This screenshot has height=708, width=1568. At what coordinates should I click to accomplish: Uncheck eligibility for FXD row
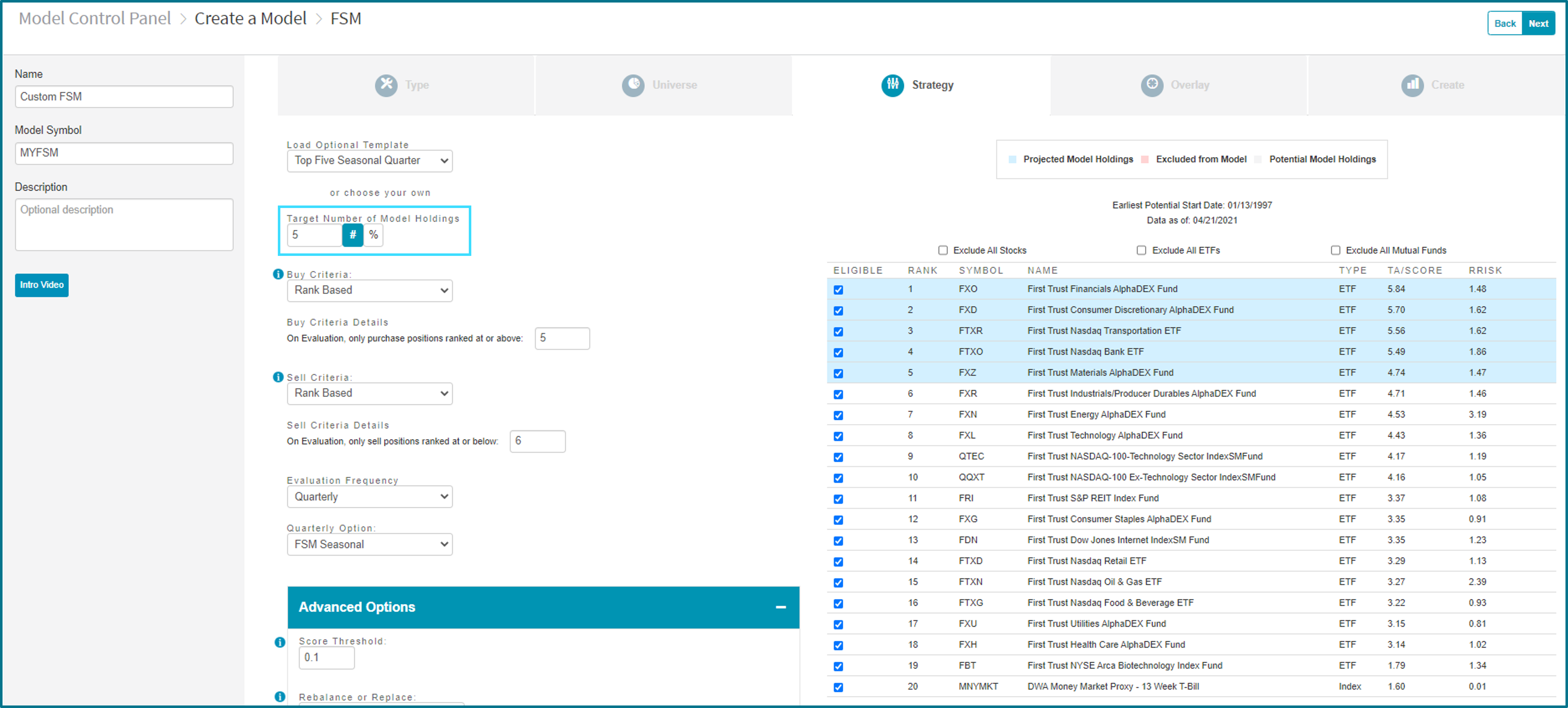click(838, 311)
